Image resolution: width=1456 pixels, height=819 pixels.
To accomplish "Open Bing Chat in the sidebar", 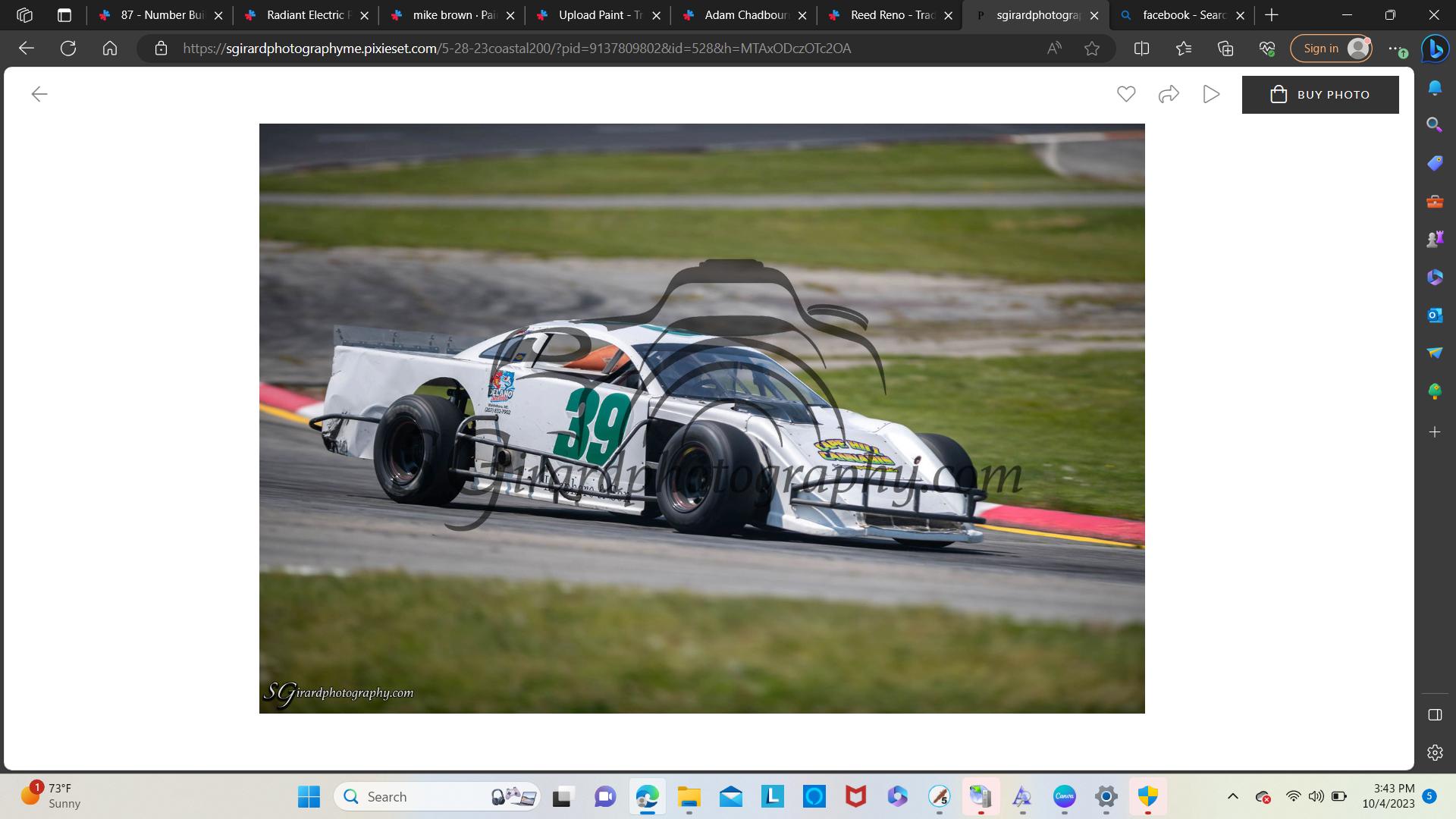I will click(1434, 49).
